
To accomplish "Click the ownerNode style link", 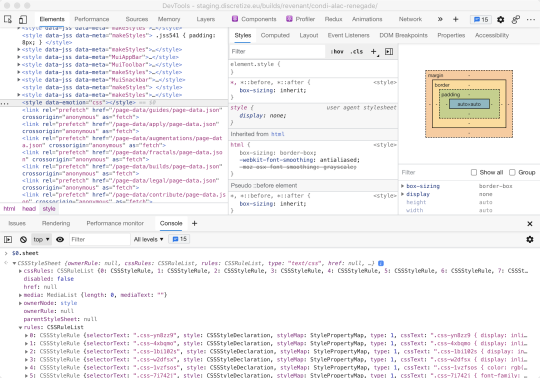I will [69, 303].
